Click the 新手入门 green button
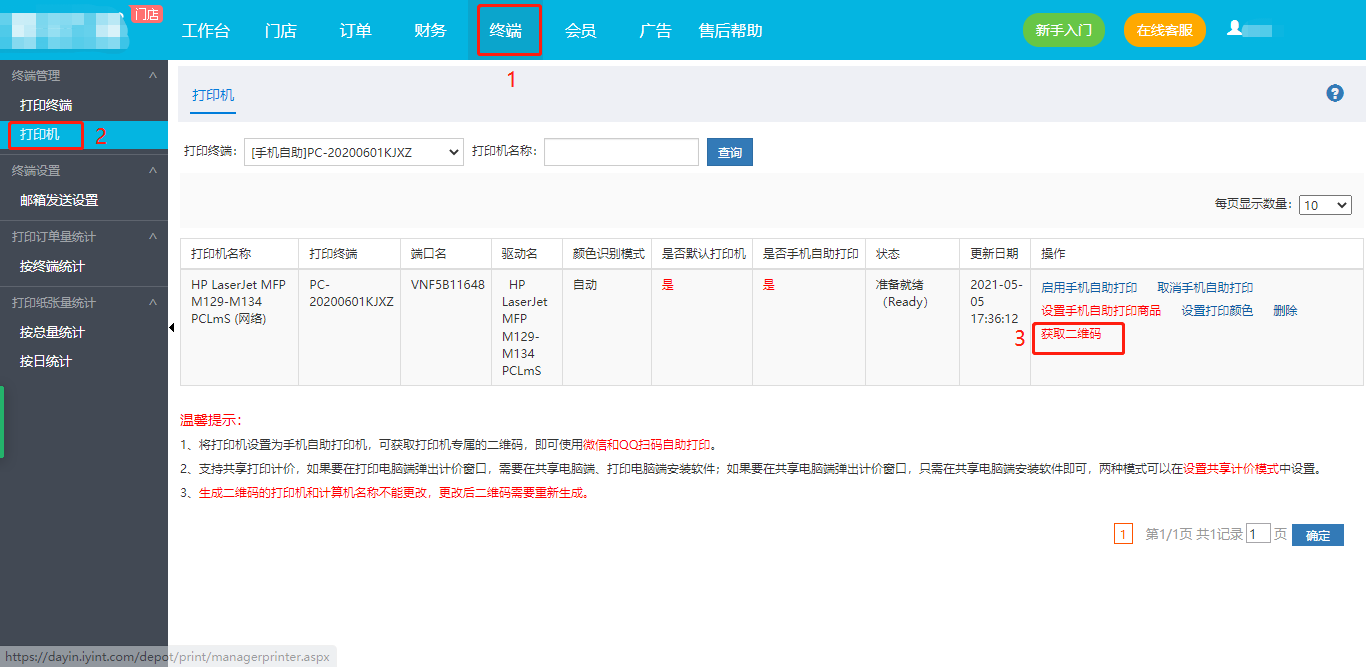The width and height of the screenshot is (1366, 667). tap(1064, 30)
